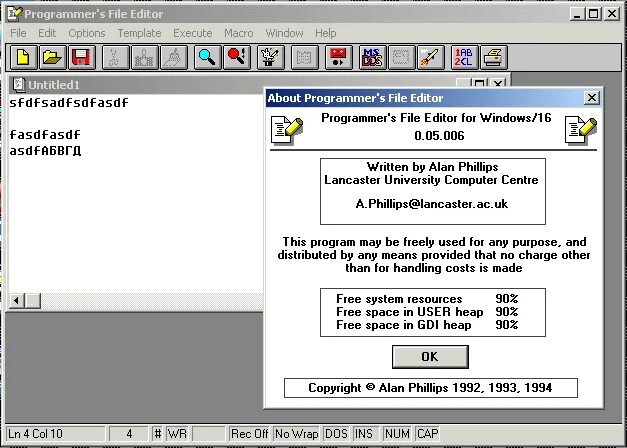
Task: Open the Execute menu
Action: click(x=192, y=33)
